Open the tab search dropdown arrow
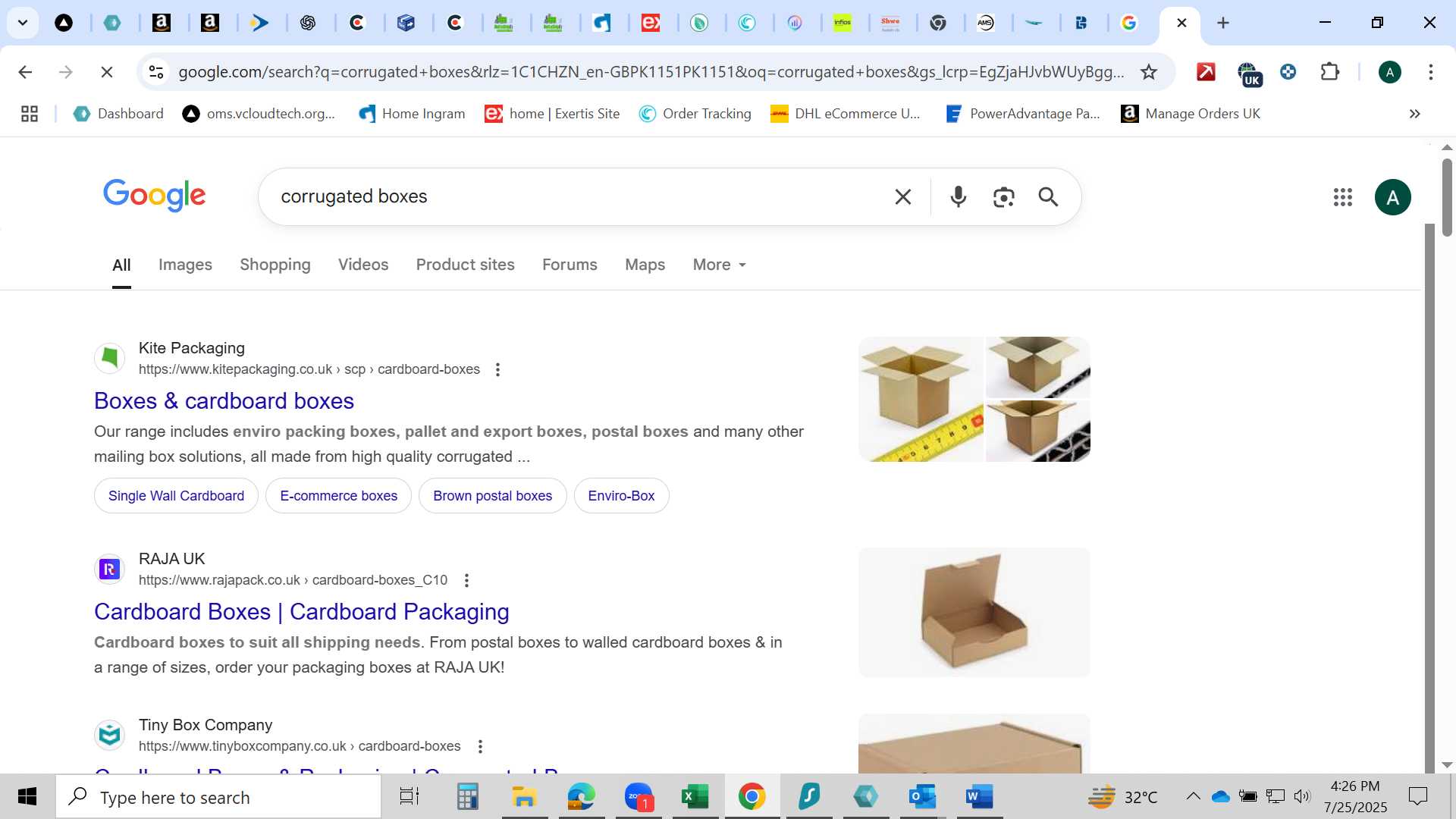 coord(23,23)
